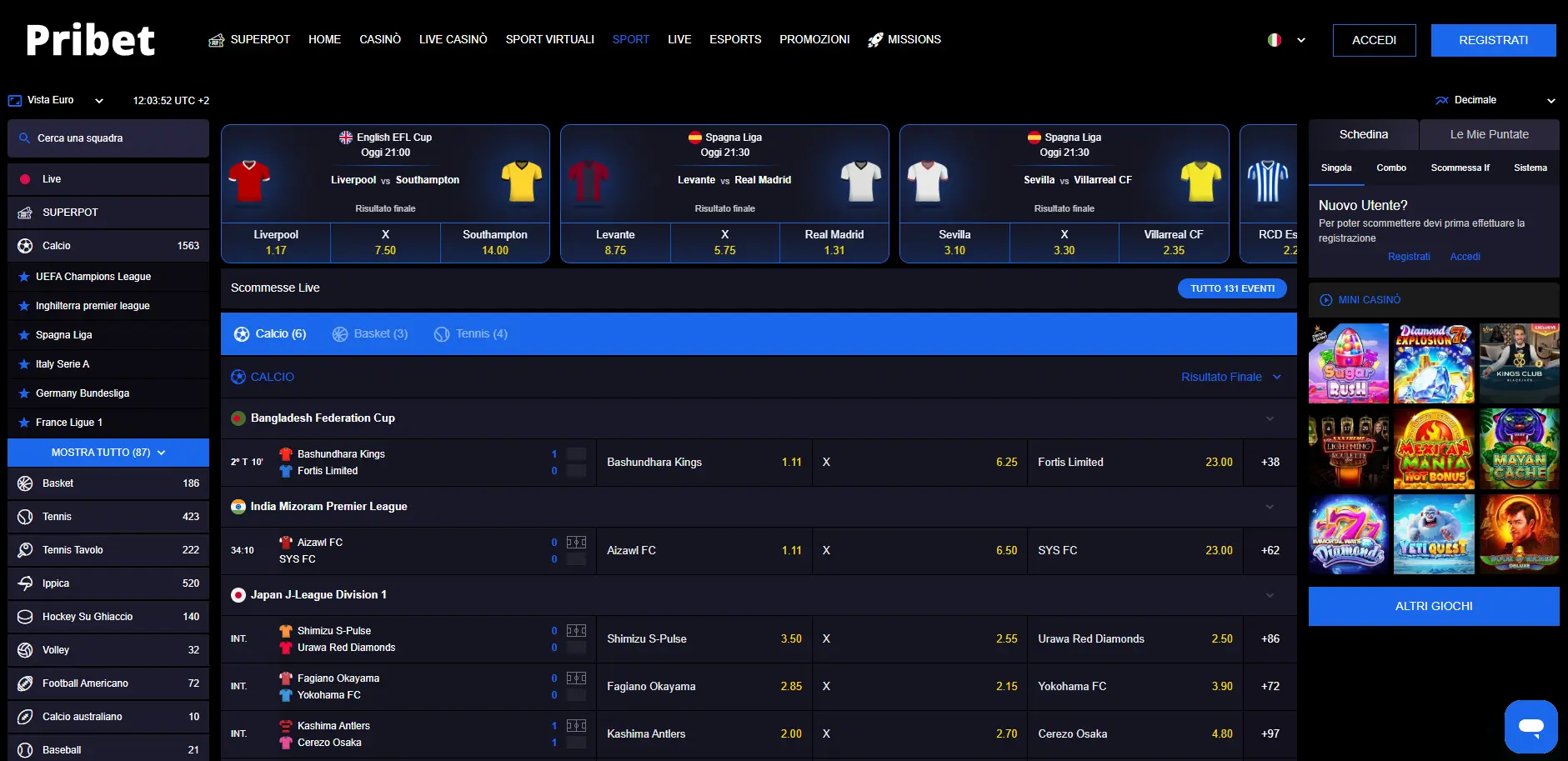Click the Missions rocket icon
This screenshot has height=761, width=1568.
pyautogui.click(x=875, y=40)
